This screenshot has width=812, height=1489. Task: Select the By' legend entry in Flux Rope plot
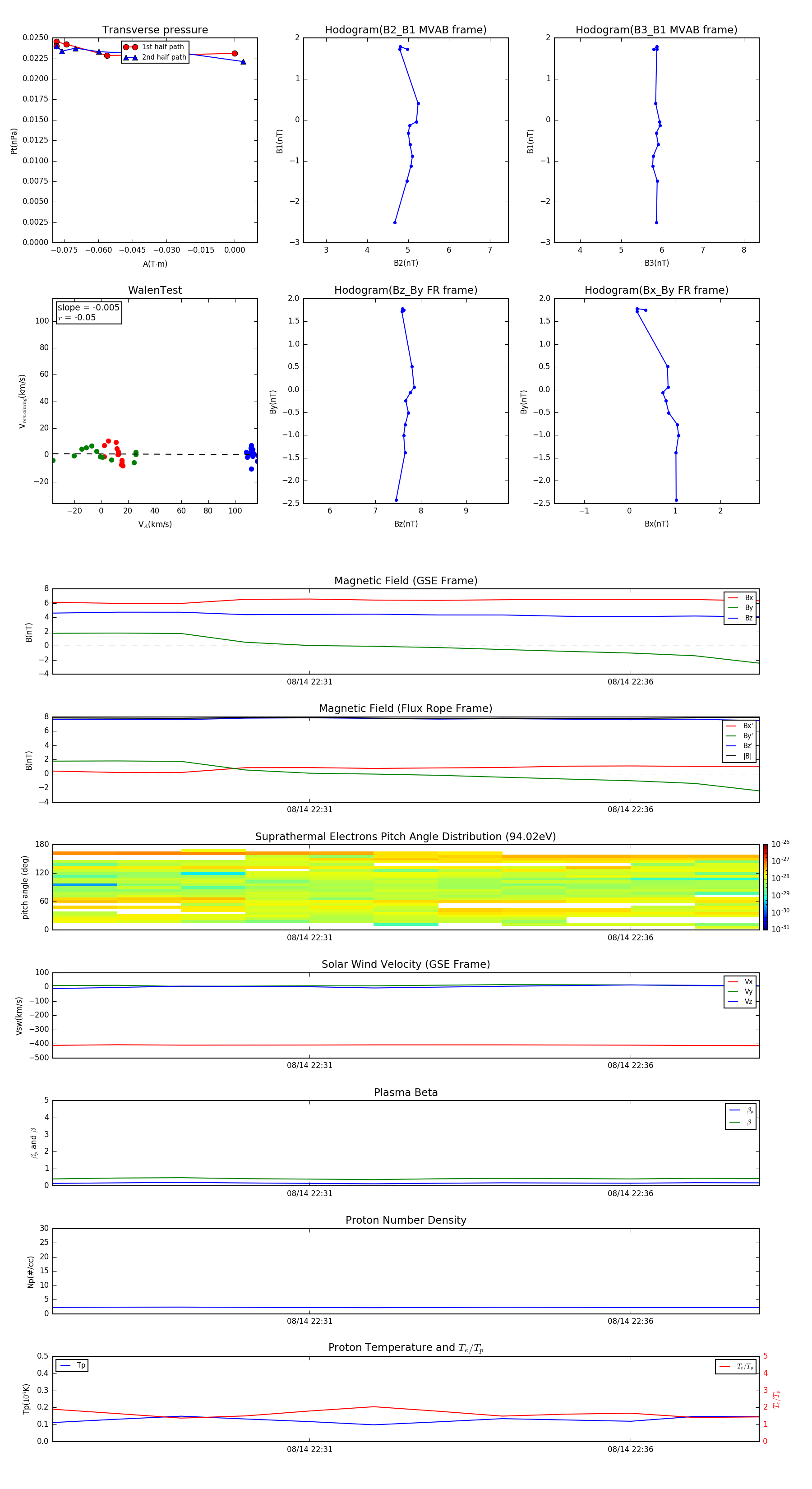click(x=739, y=736)
